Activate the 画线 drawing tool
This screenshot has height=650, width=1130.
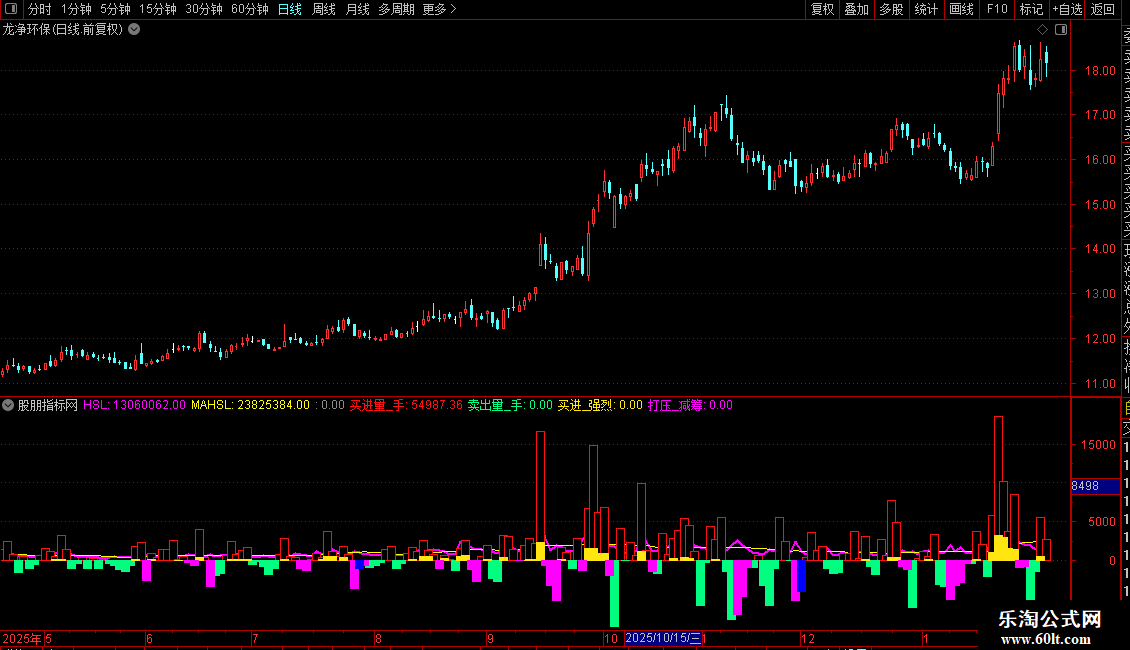tap(961, 9)
